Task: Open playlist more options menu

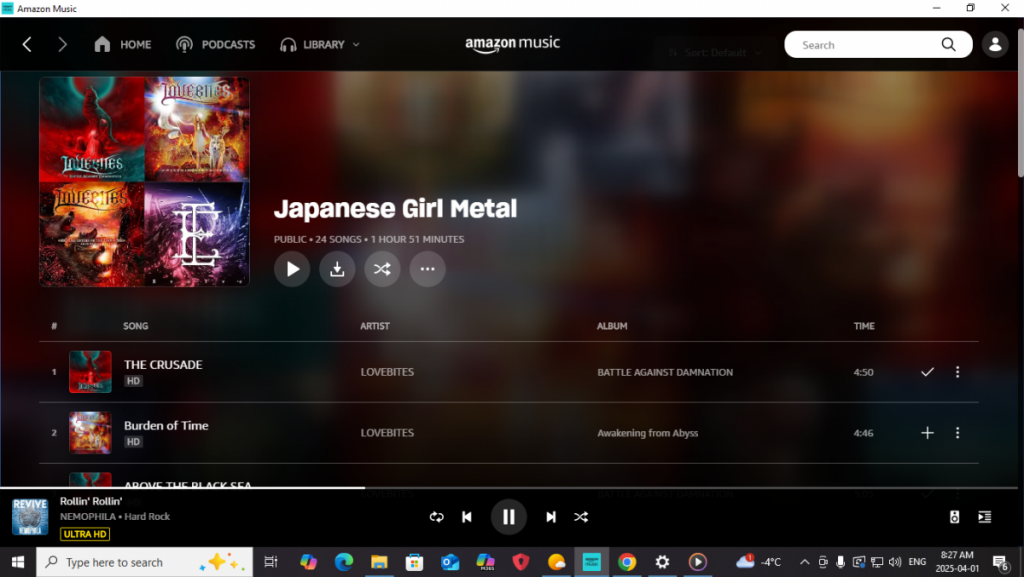Action: [x=427, y=269]
